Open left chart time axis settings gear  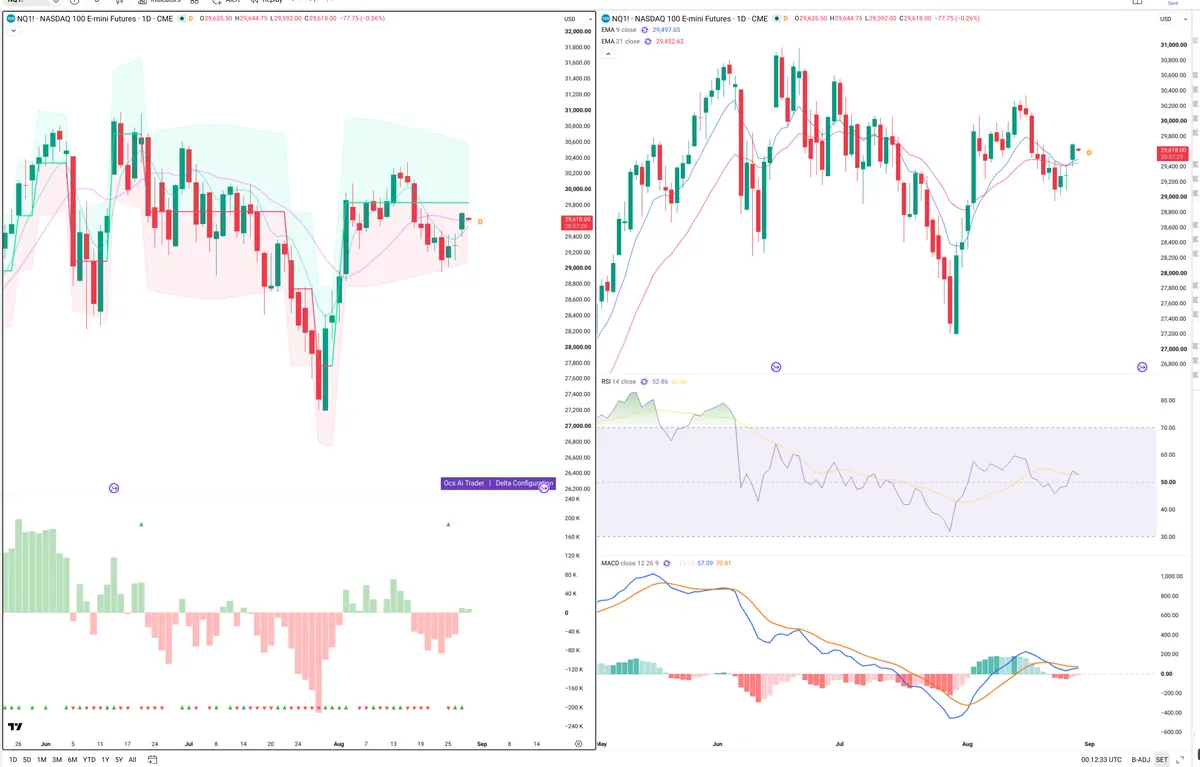579,745
